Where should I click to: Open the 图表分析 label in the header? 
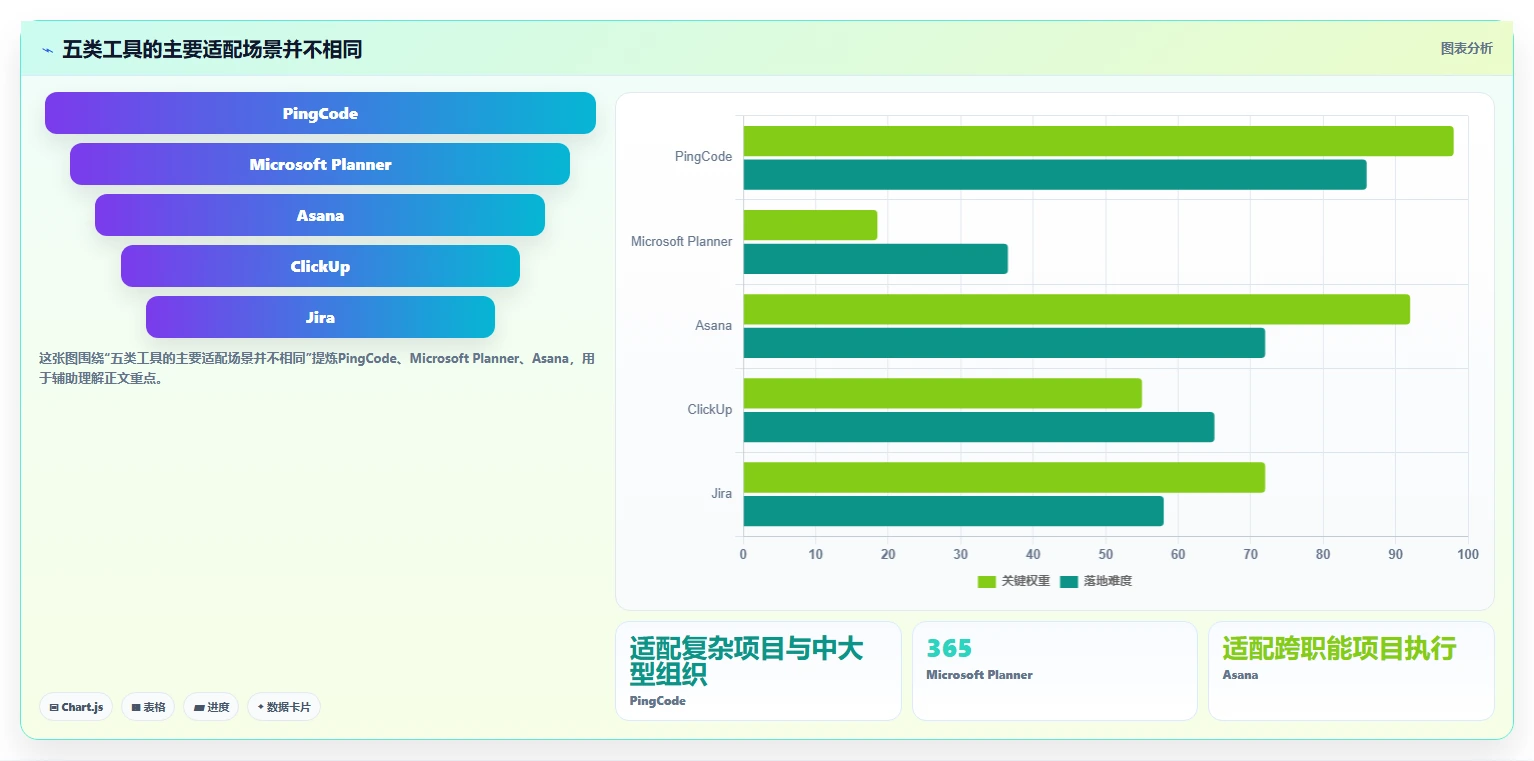[1466, 49]
